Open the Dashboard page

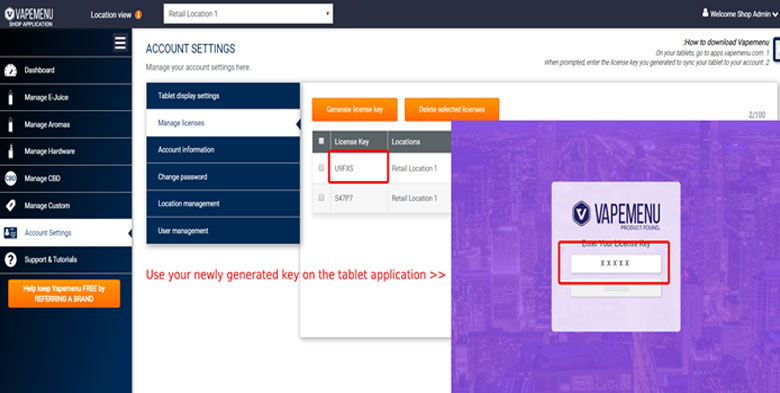[66, 70]
